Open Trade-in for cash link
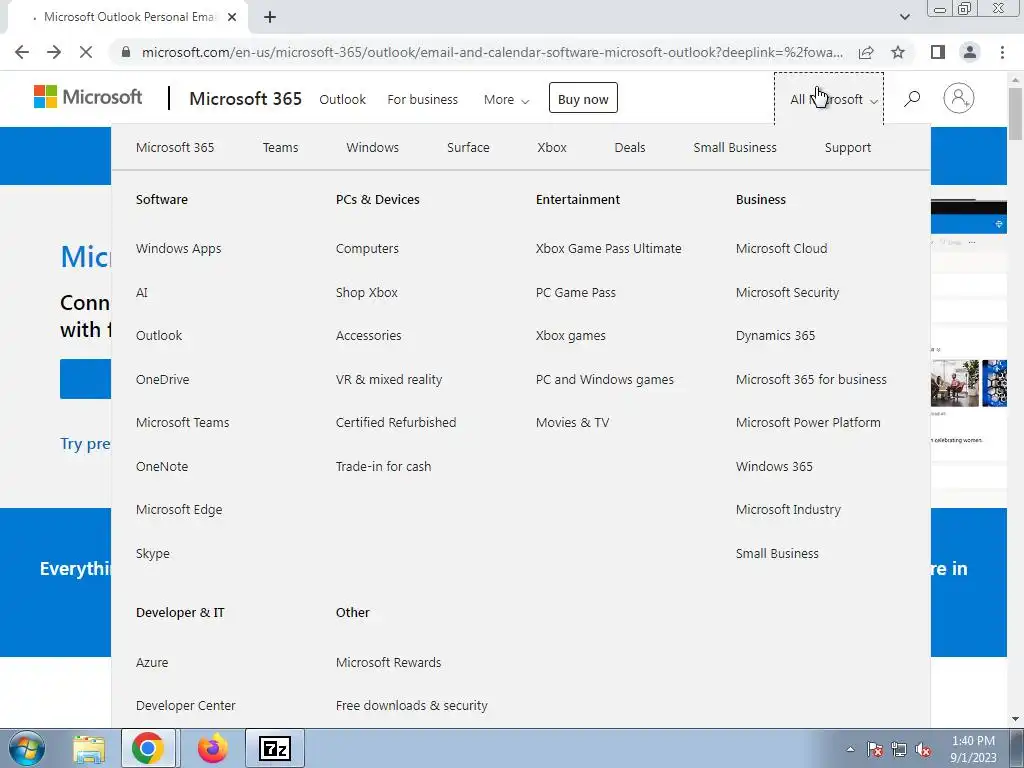1024x768 pixels. [x=383, y=466]
